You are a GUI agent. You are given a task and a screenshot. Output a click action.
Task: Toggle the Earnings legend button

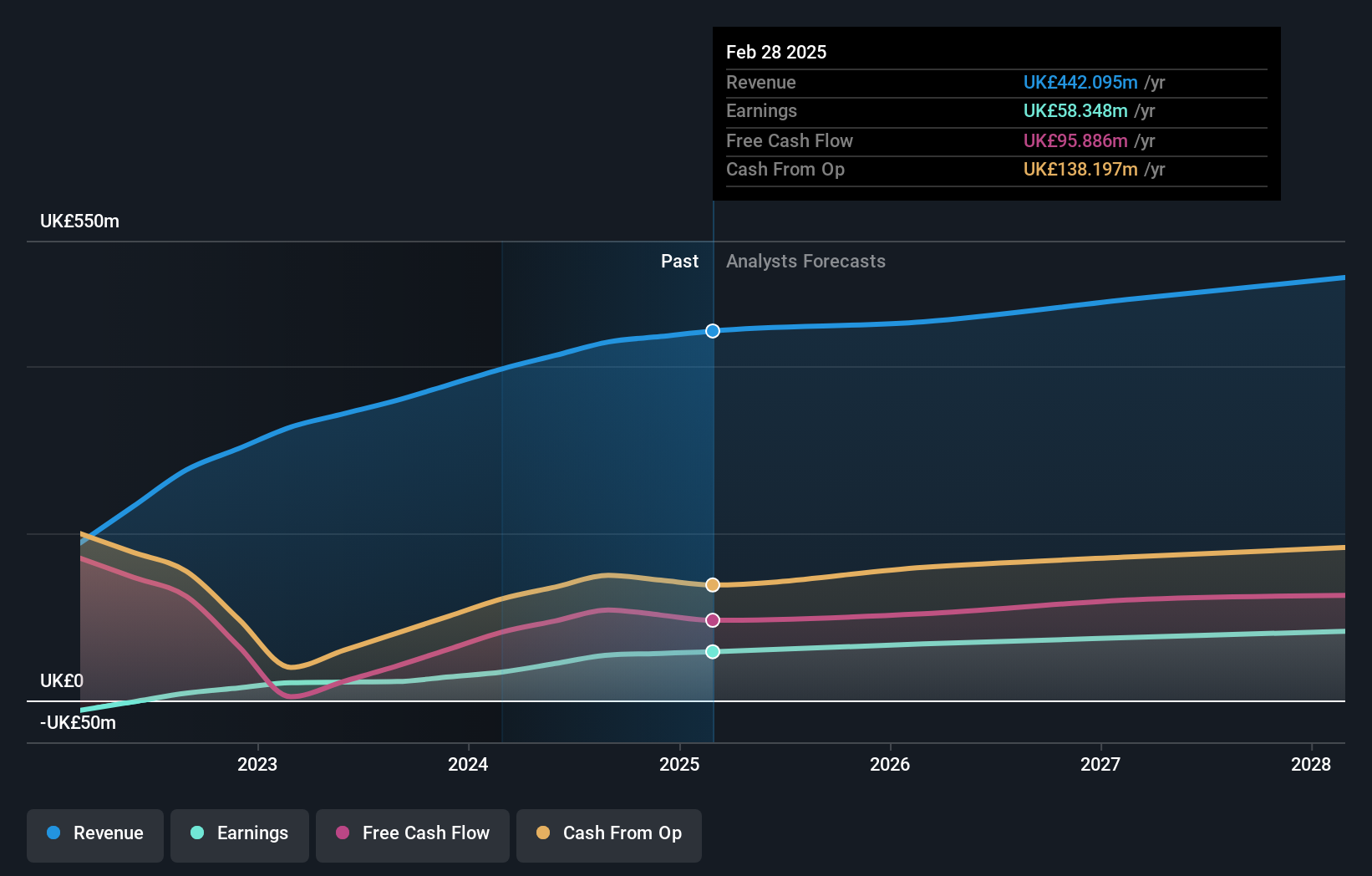coord(240,835)
